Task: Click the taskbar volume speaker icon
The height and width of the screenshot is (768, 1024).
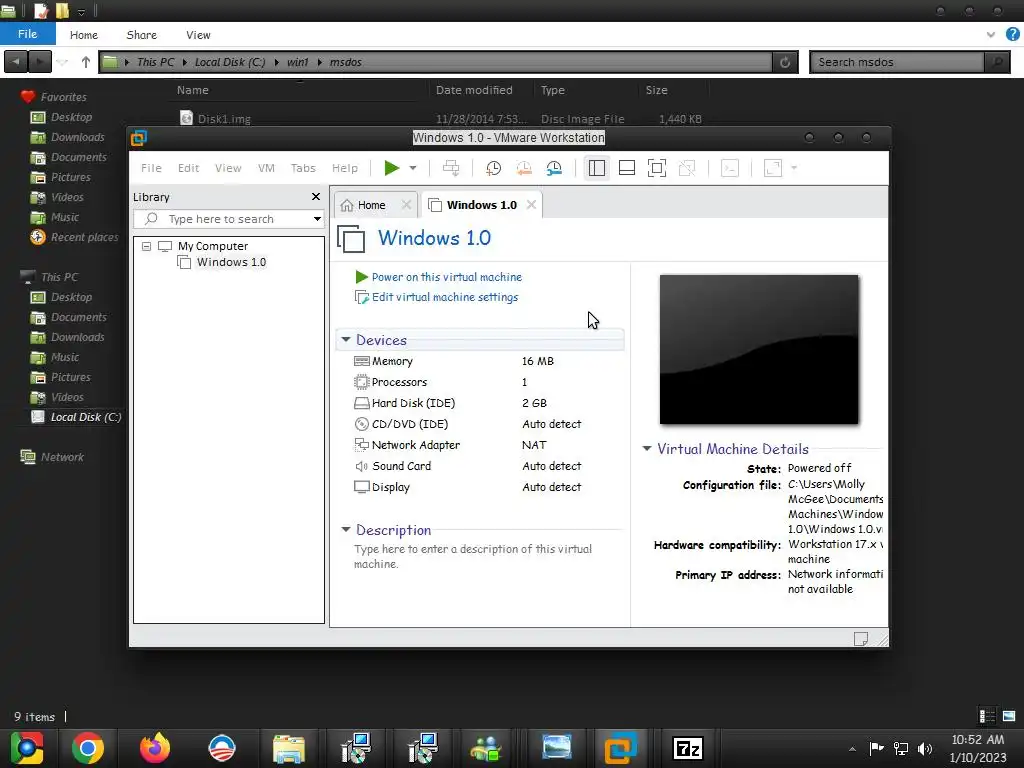Action: pyautogui.click(x=924, y=748)
